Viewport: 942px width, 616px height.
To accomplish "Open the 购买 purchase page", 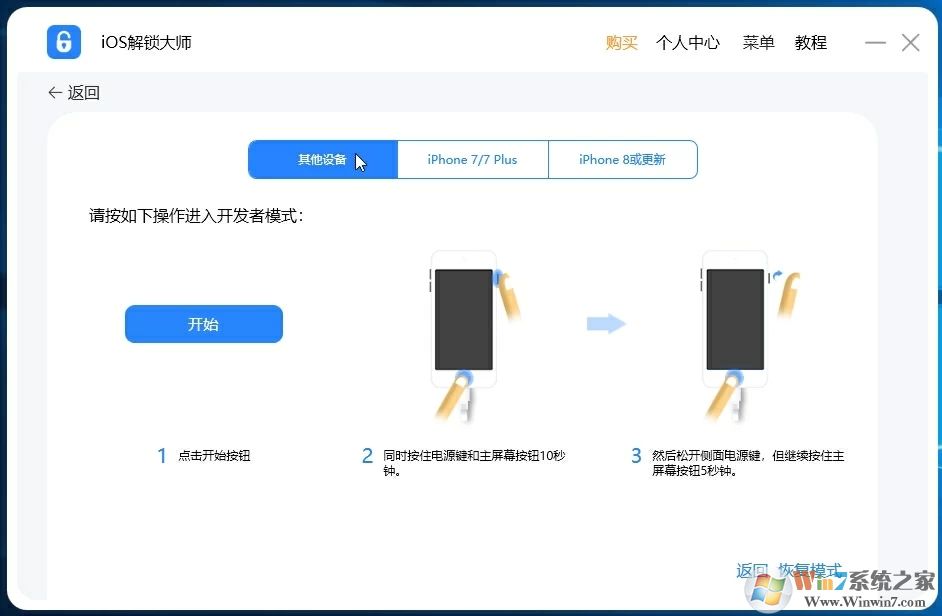I will point(621,43).
